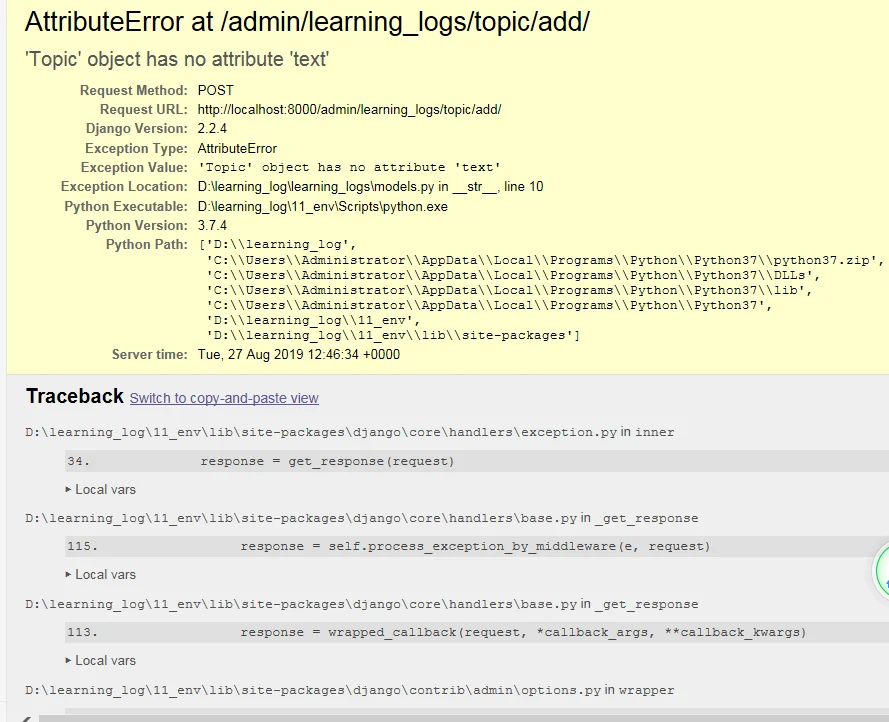The image size is (889, 722).
Task: Click the Exception Location models.py path
Action: pyautogui.click(x=370, y=187)
